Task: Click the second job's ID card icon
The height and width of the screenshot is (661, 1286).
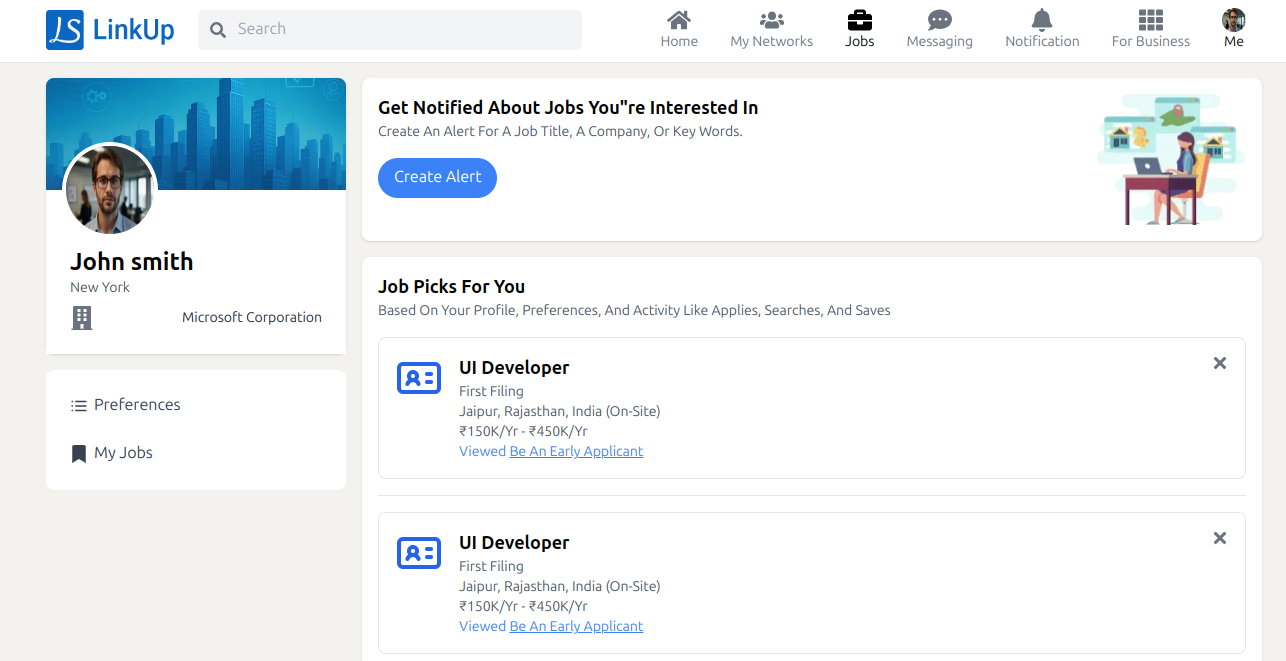Action: [x=419, y=553]
